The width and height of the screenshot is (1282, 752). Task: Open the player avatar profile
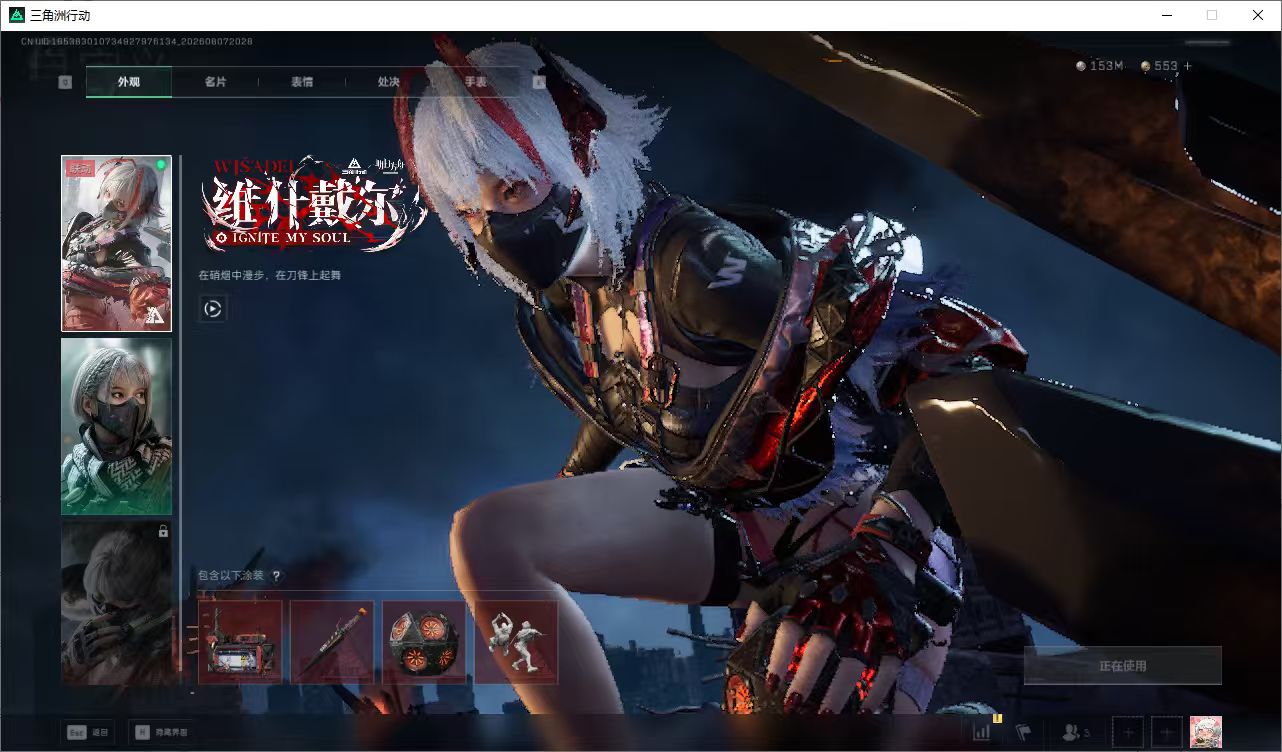pyautogui.click(x=1205, y=732)
